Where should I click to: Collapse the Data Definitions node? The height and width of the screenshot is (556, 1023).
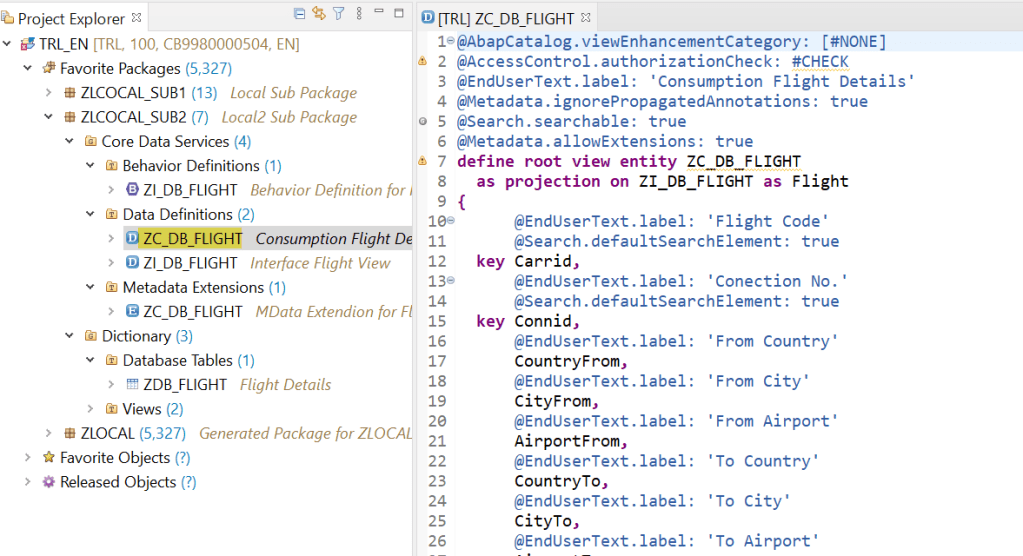coord(90,214)
